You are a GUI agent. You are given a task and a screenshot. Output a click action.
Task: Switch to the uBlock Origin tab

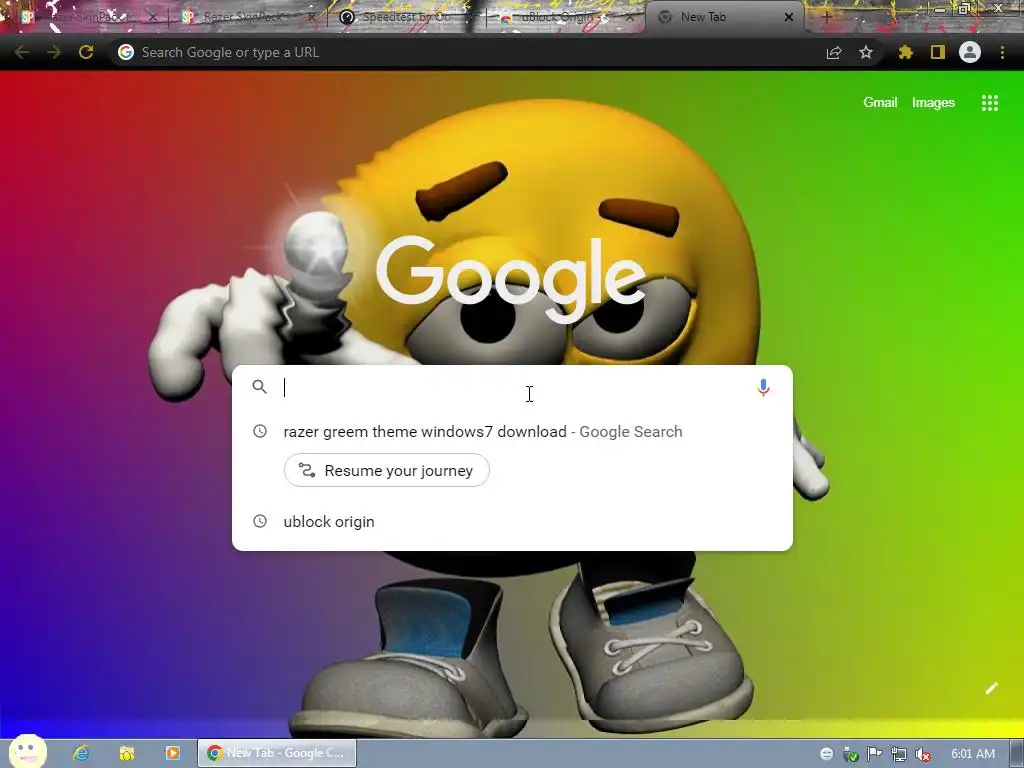[x=565, y=17]
